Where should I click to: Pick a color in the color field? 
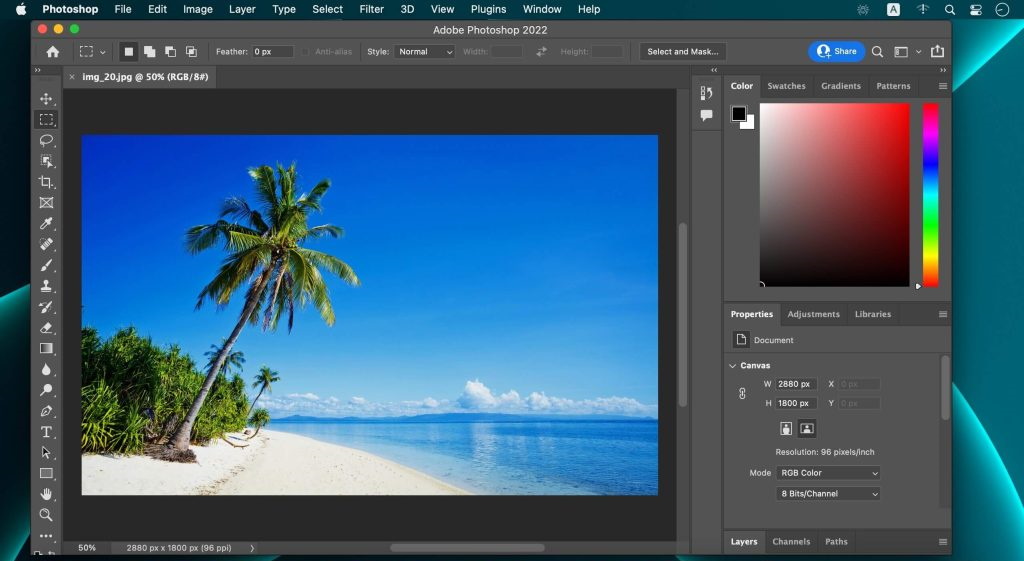(x=835, y=195)
